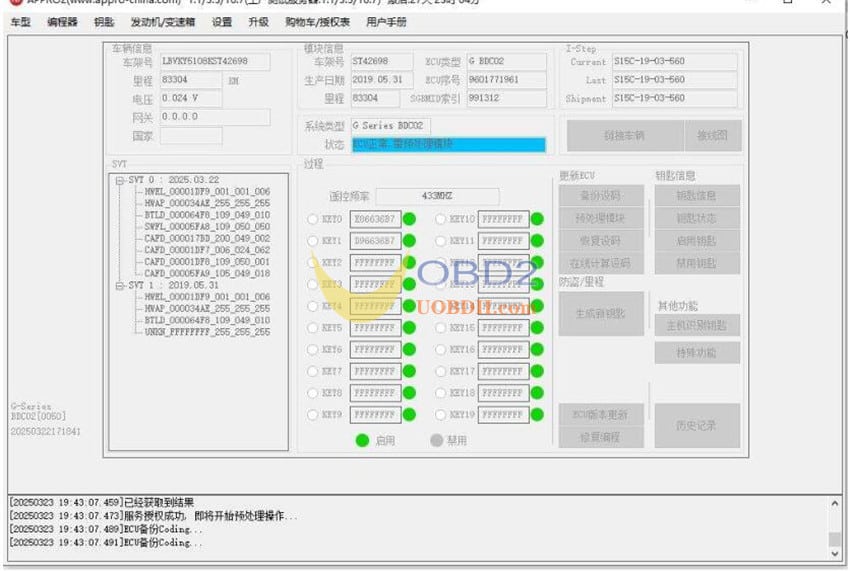
Task: Collapse the SVT 0 tree node
Action: click(x=120, y=181)
